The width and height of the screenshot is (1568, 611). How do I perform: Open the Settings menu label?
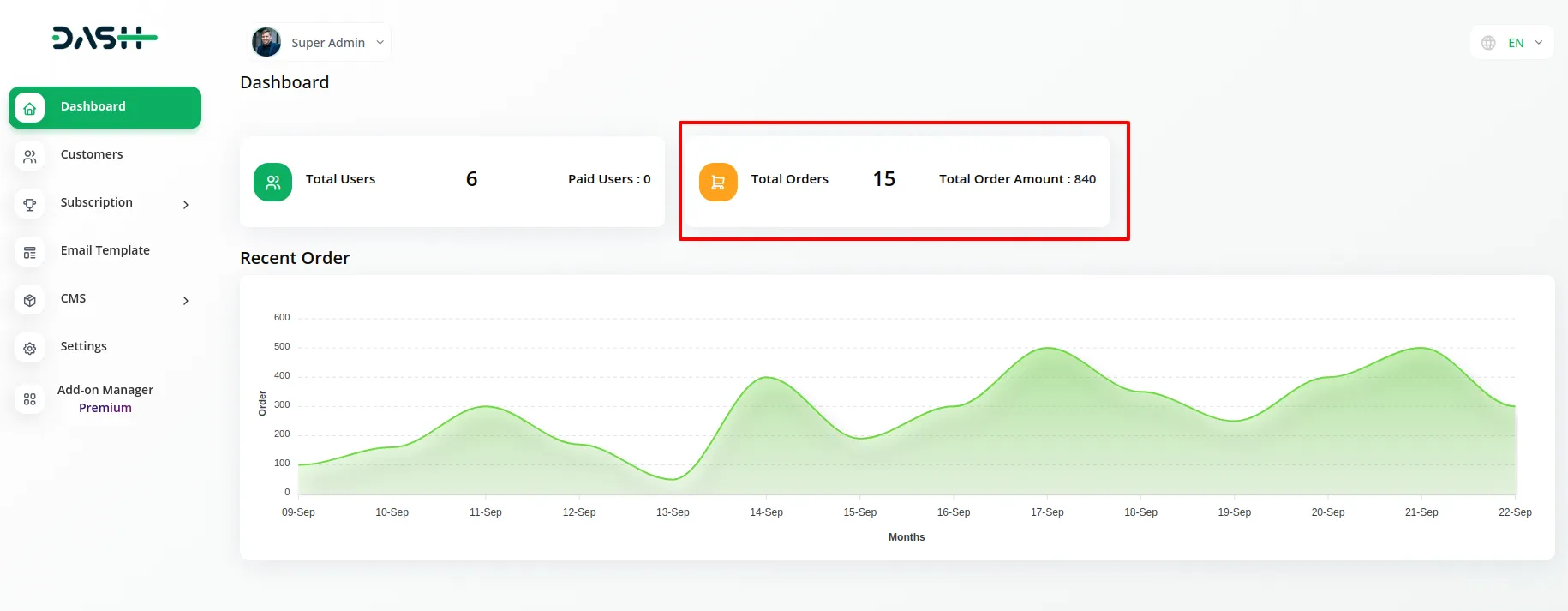(83, 346)
